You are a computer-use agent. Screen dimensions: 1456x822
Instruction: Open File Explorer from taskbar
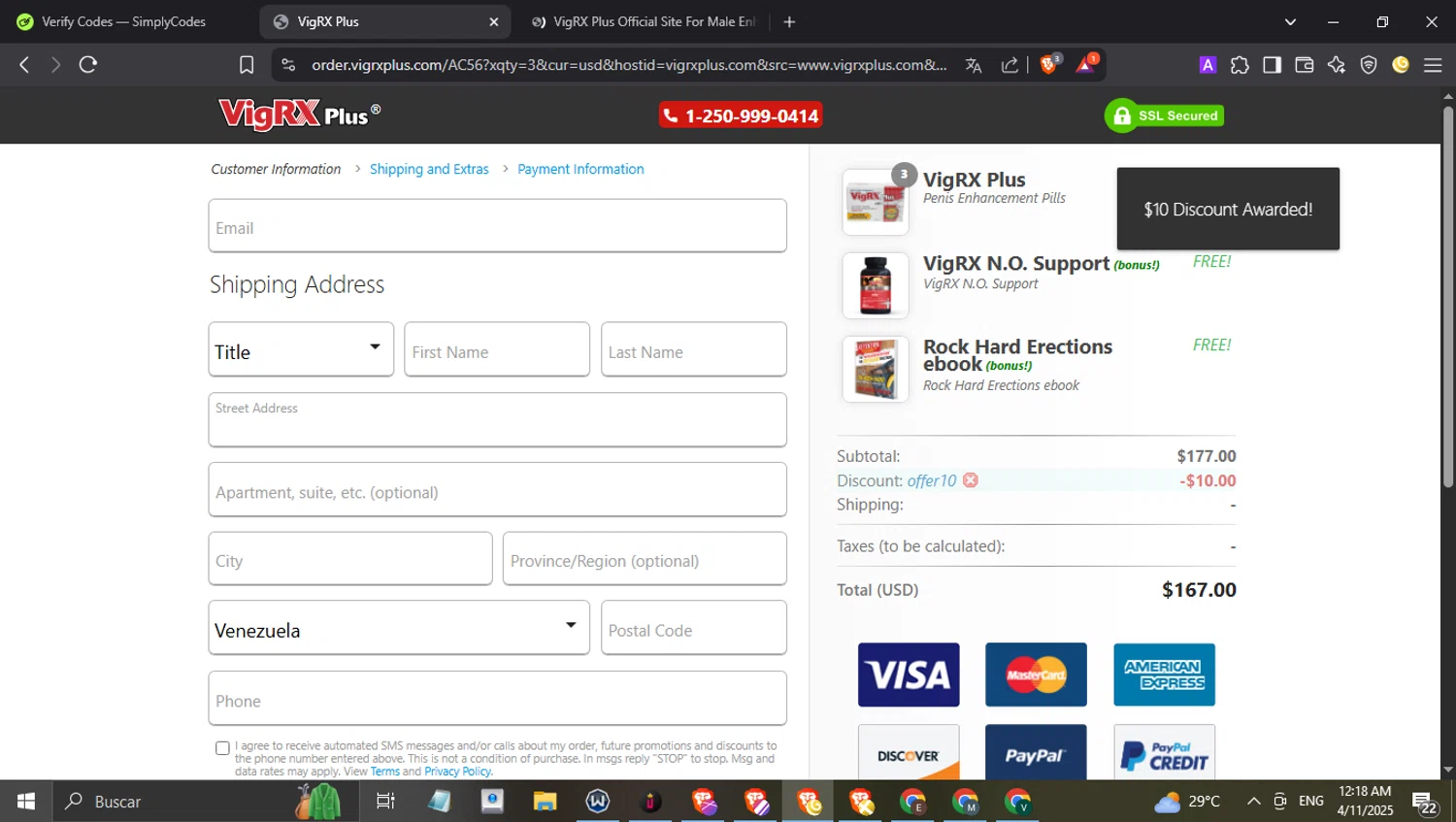coord(545,802)
